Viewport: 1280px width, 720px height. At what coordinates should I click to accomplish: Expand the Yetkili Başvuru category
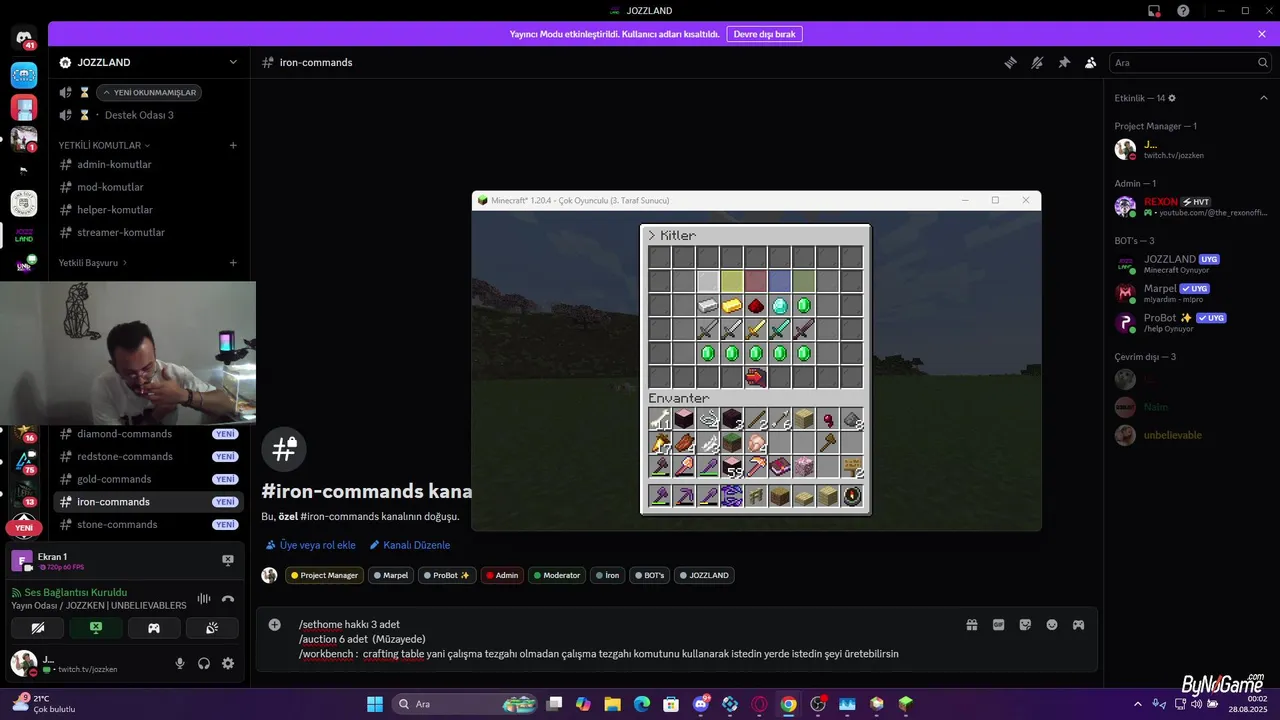(x=93, y=263)
